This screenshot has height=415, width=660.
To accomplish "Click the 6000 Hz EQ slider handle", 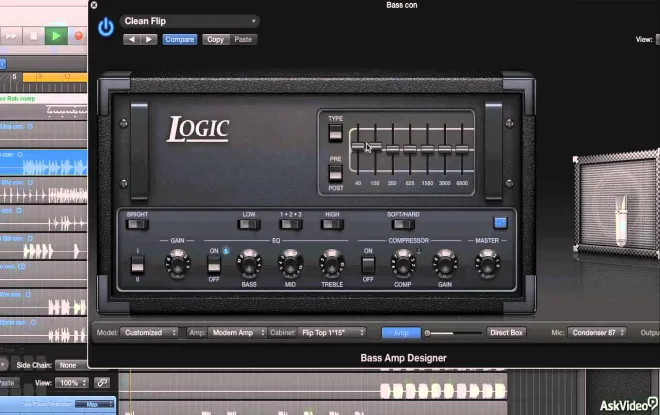I will tap(462, 149).
